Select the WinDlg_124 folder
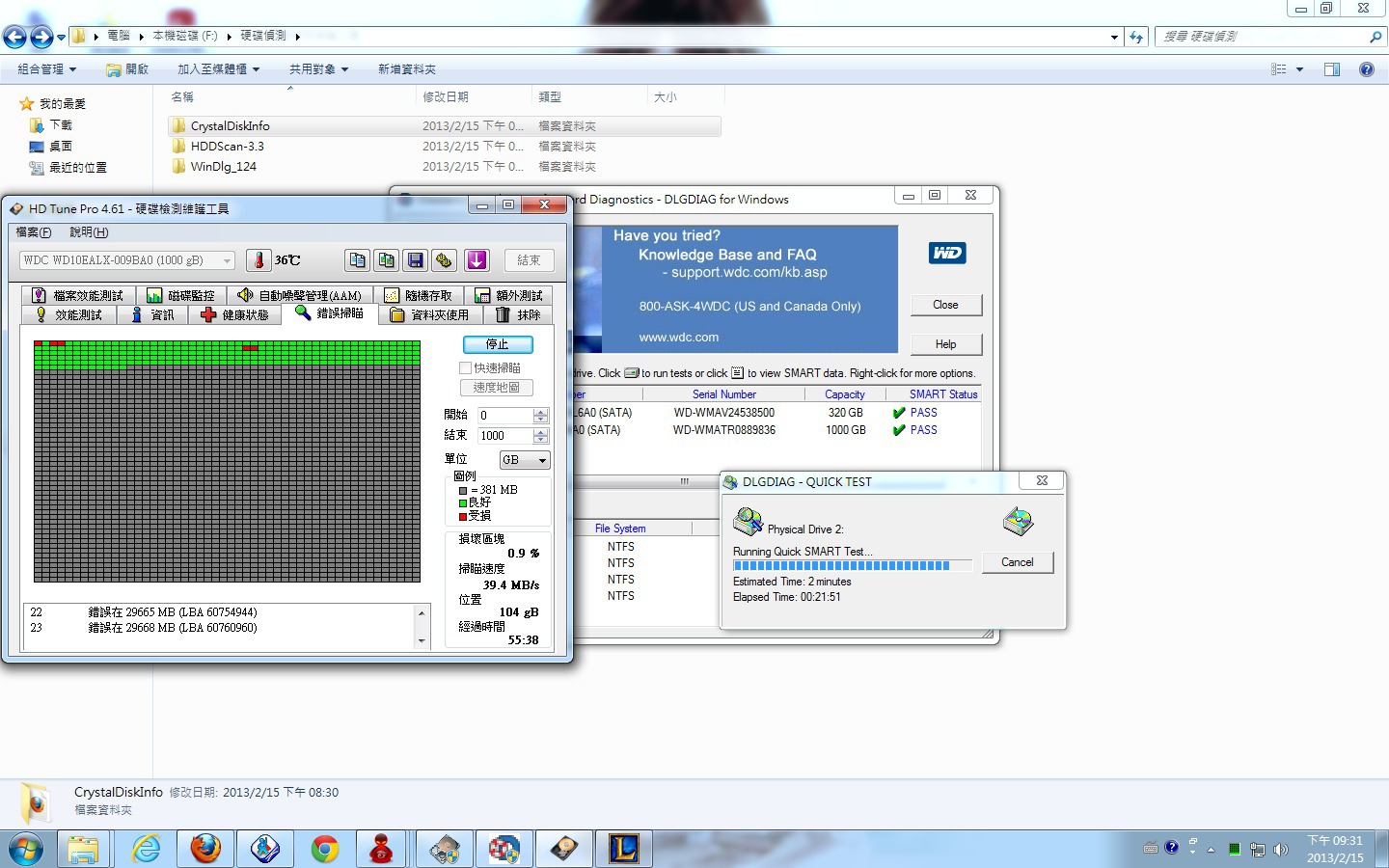Viewport: 1389px width, 868px height. (224, 167)
